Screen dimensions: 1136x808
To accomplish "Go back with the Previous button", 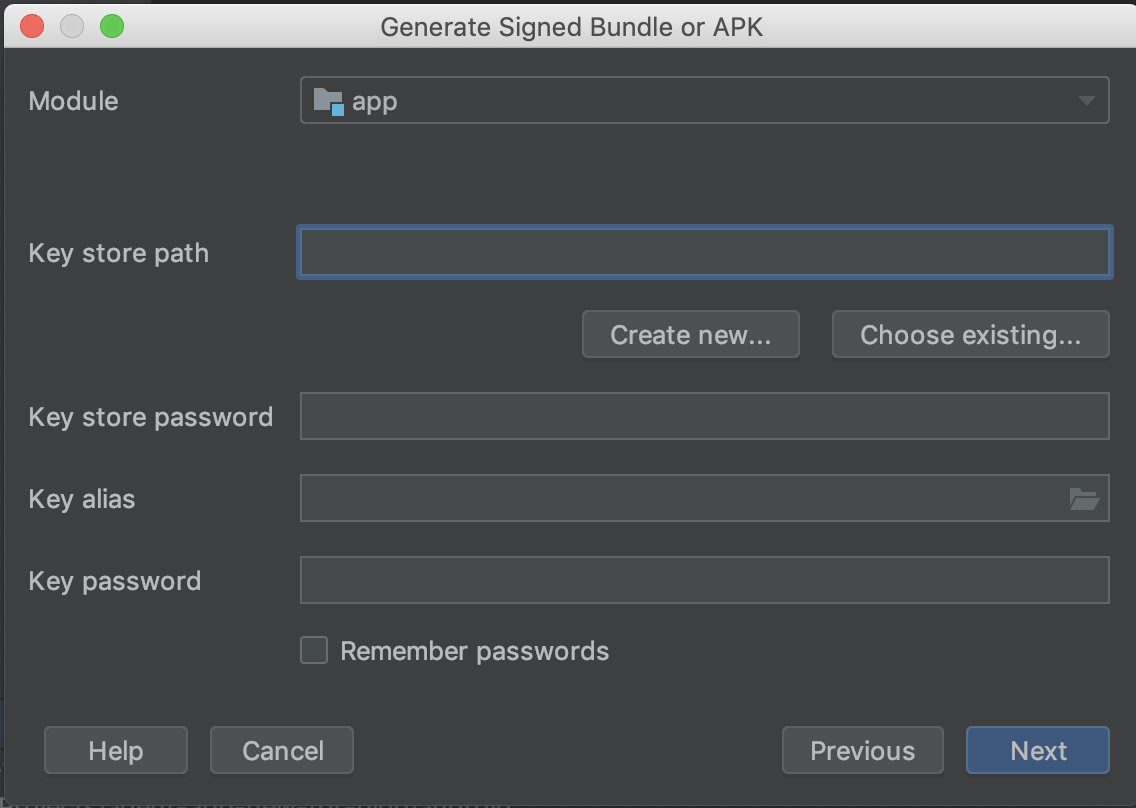I will 862,751.
